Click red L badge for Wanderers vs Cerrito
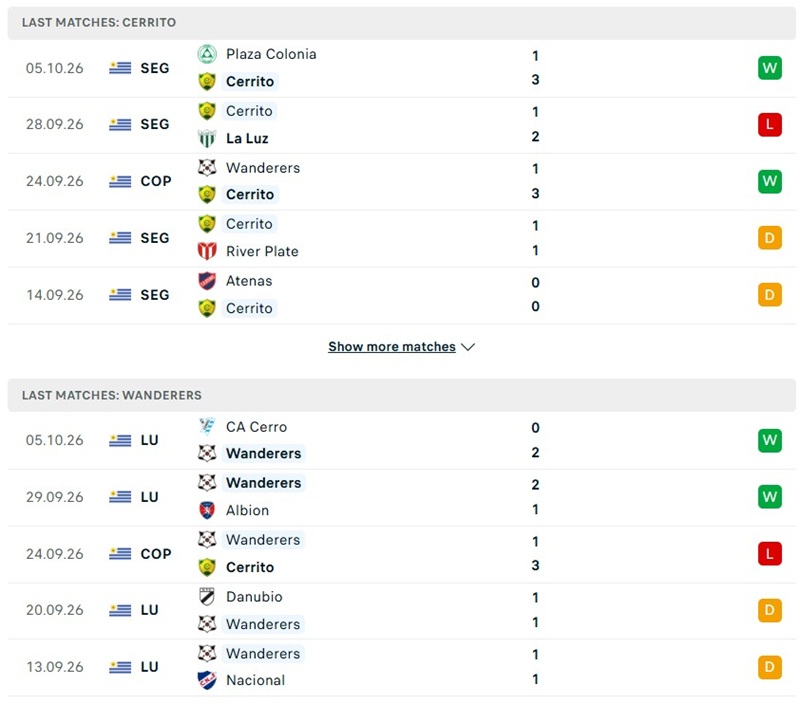The height and width of the screenshot is (704, 800). tap(769, 554)
